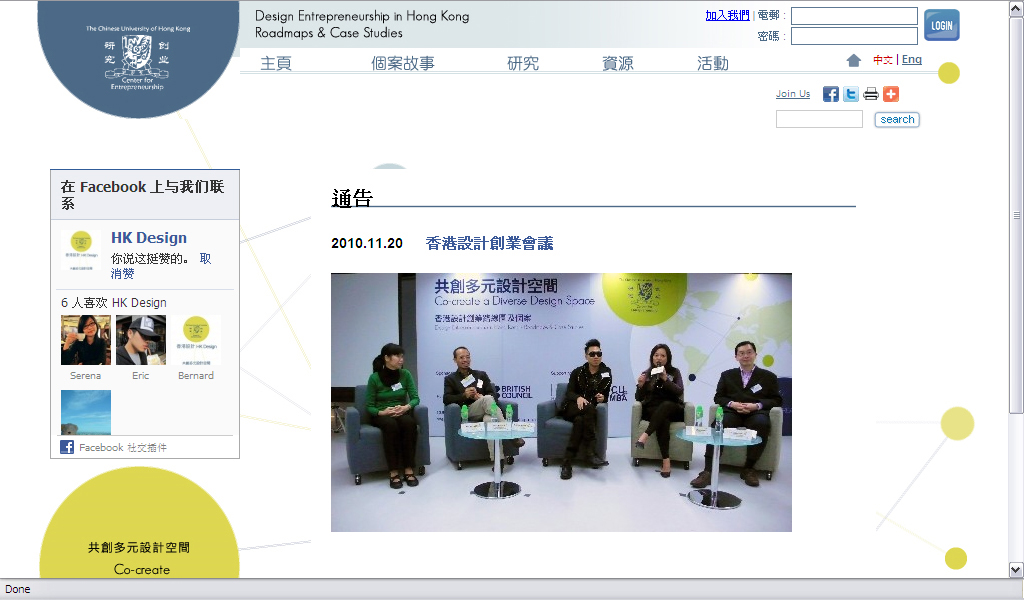Click the vertical scrollbar thumb
Viewport: 1024px width, 600px height.
click(x=1016, y=215)
